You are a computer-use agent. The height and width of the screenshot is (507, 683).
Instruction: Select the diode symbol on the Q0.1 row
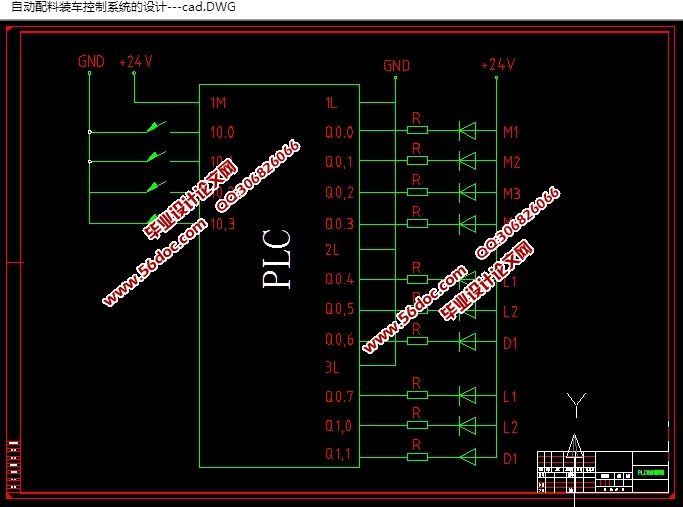467,161
